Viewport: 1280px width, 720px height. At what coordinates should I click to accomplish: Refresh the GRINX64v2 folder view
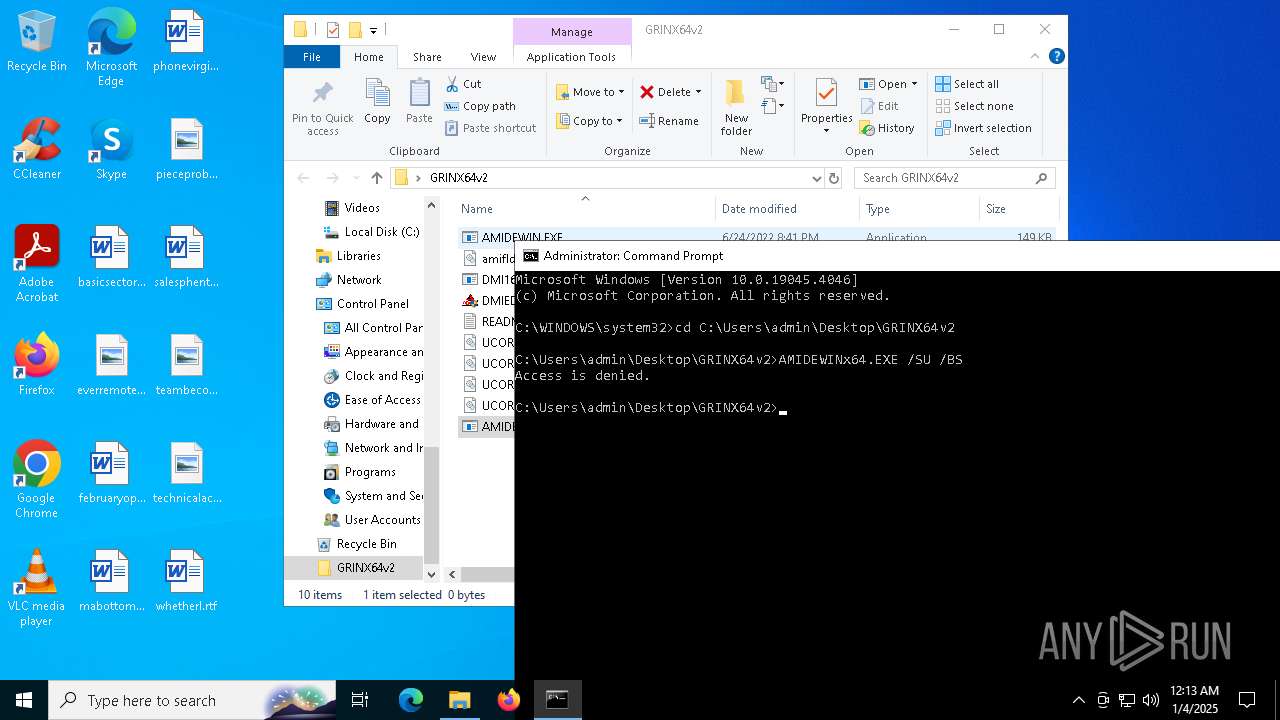pos(834,178)
